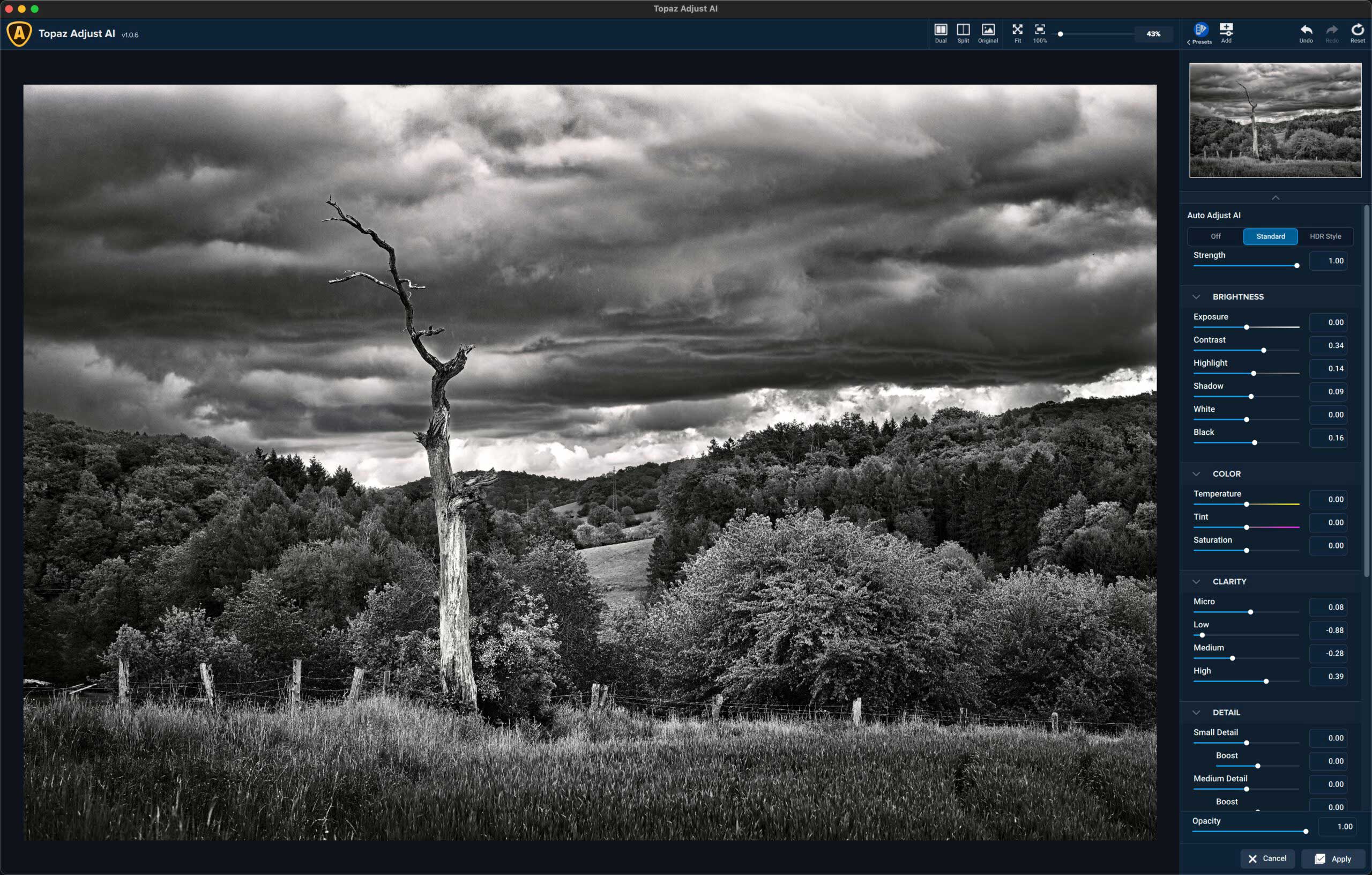Select HDR Style mode

pyautogui.click(x=1325, y=236)
